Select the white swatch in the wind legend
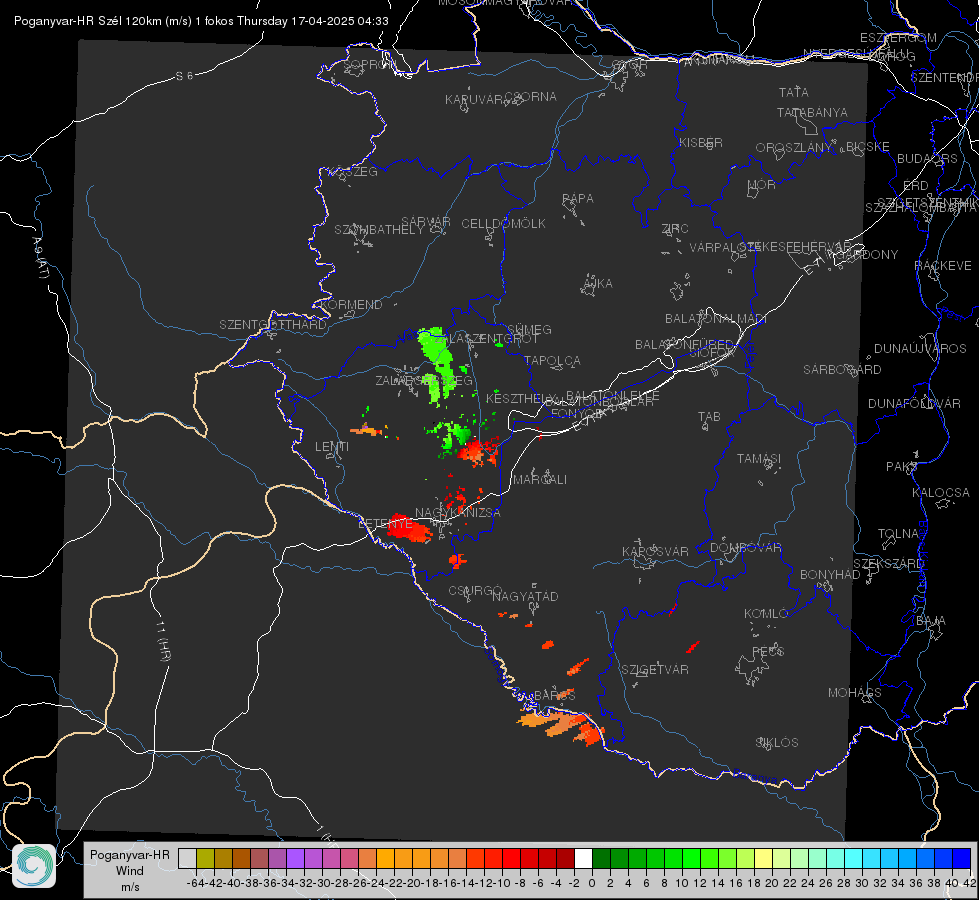 tap(583, 859)
